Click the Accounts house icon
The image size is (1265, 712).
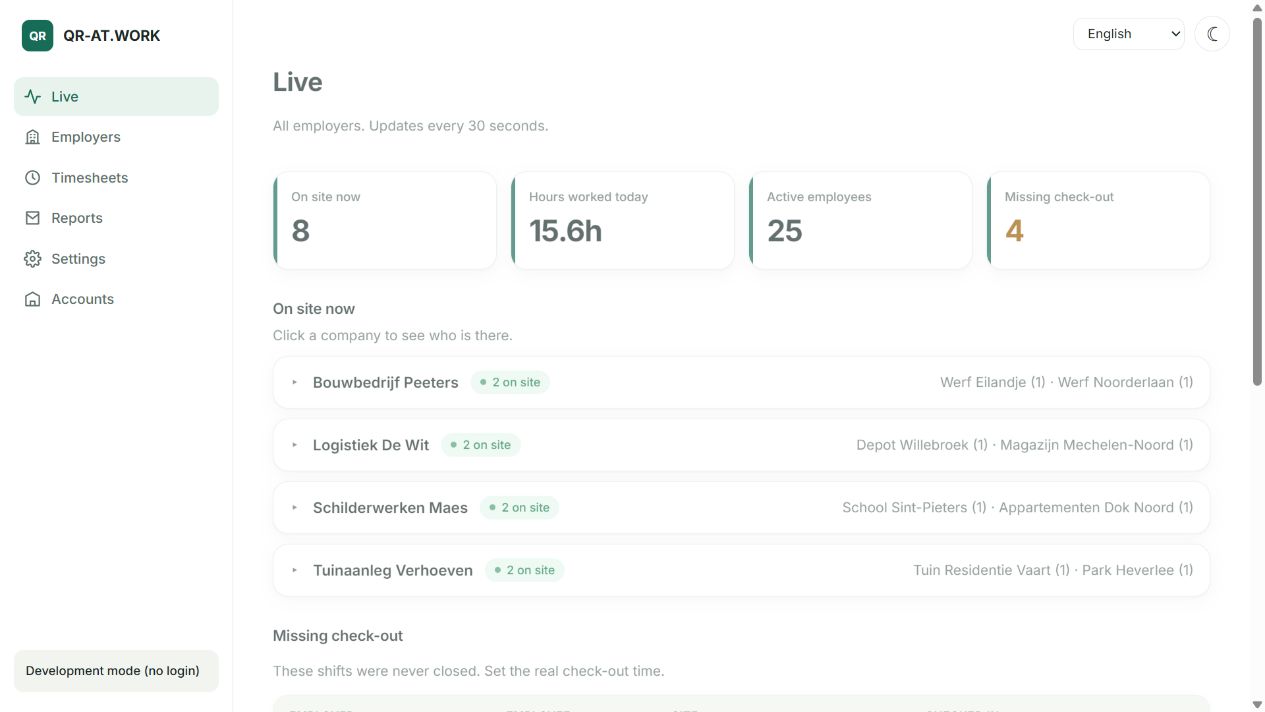coord(33,299)
